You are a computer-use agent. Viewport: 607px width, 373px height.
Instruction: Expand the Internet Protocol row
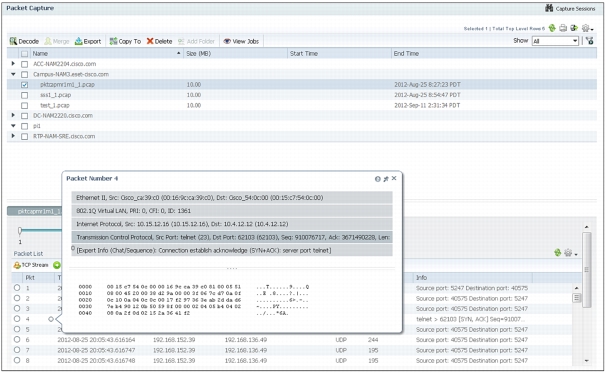(x=232, y=224)
